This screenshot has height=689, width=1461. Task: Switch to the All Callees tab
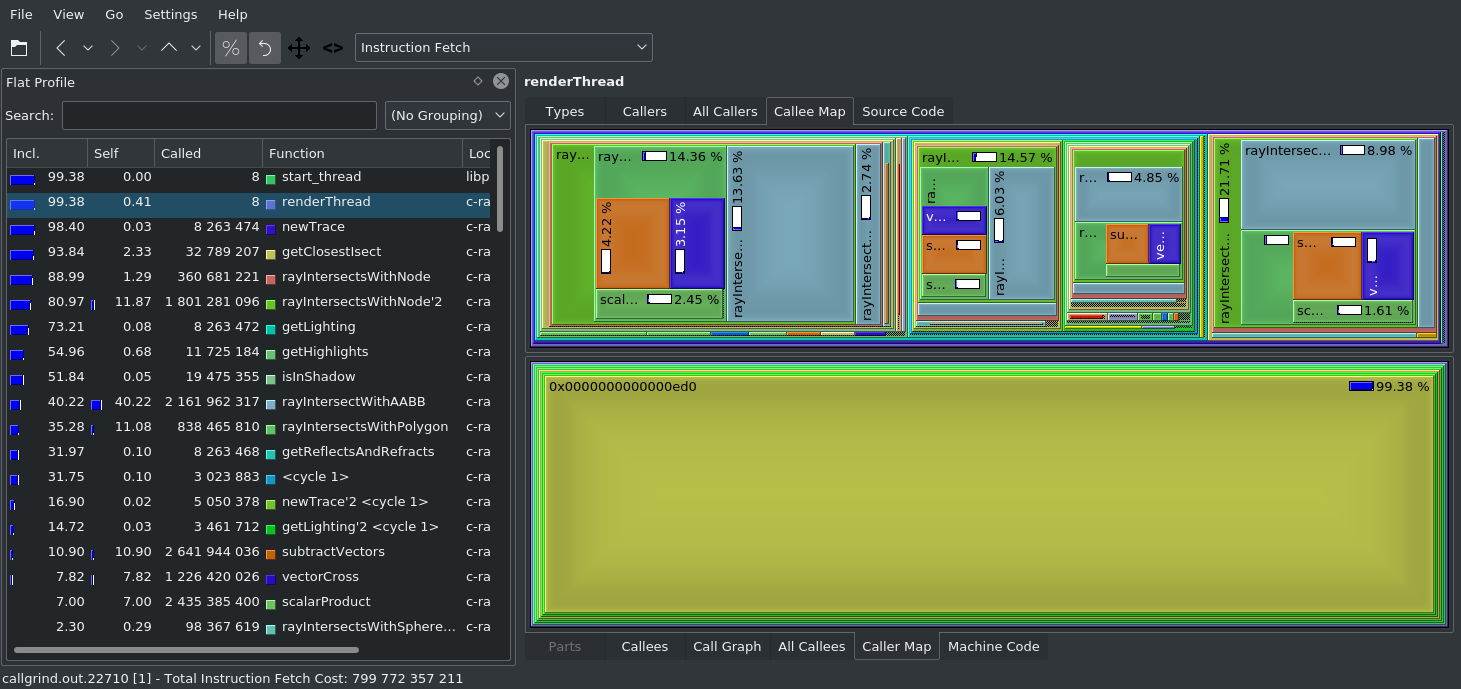pos(812,646)
